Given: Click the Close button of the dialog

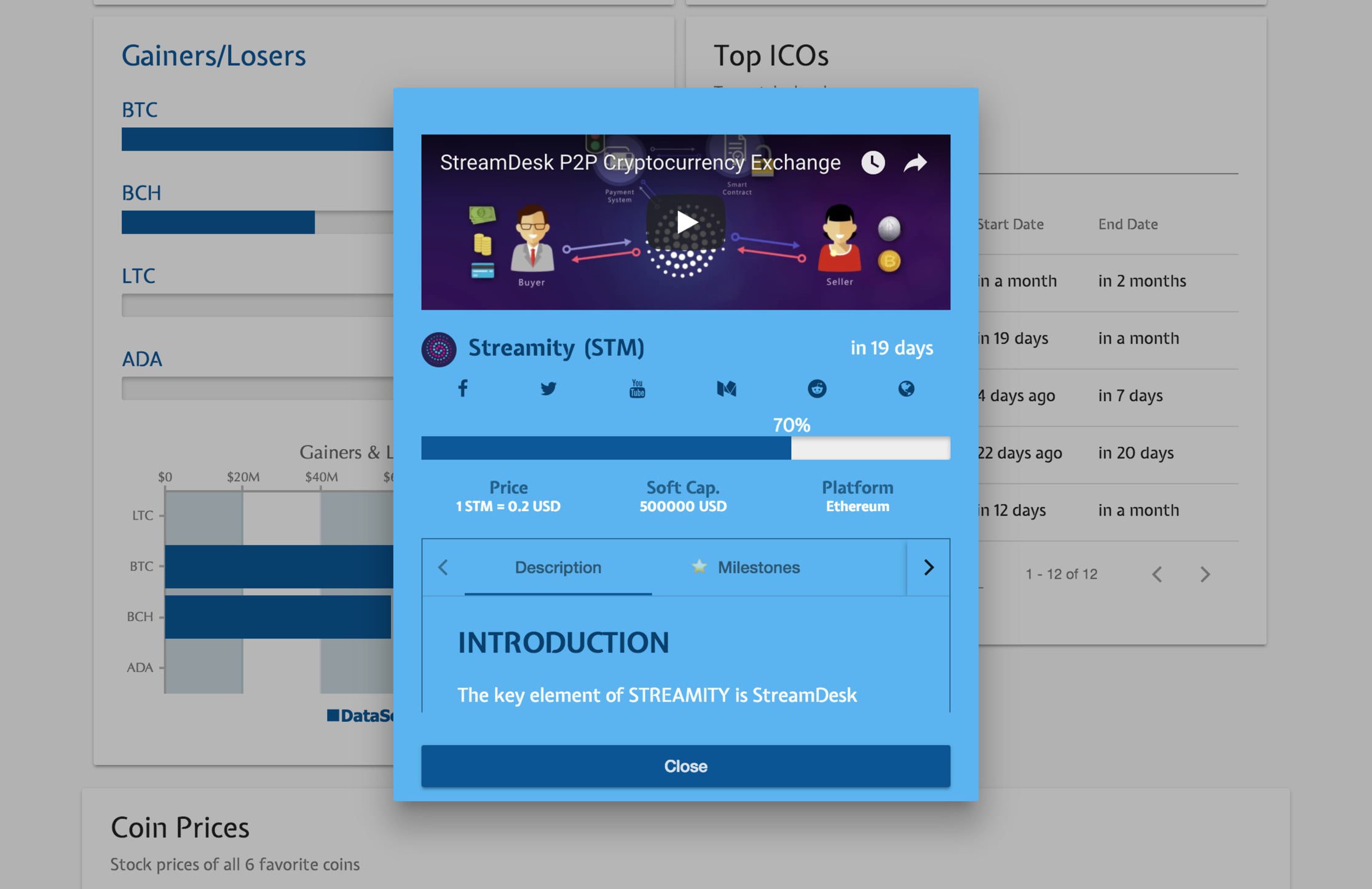Looking at the screenshot, I should click(685, 766).
